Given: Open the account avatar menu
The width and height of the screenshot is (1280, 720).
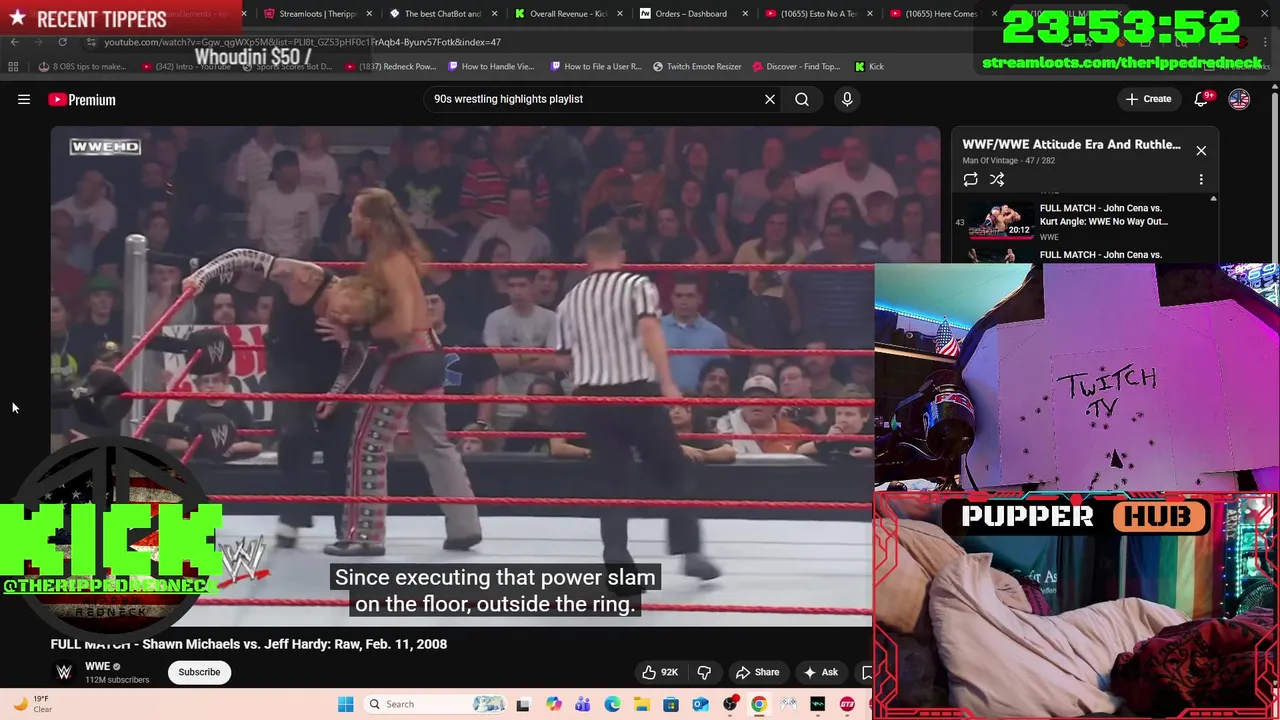Looking at the screenshot, I should 1239,99.
